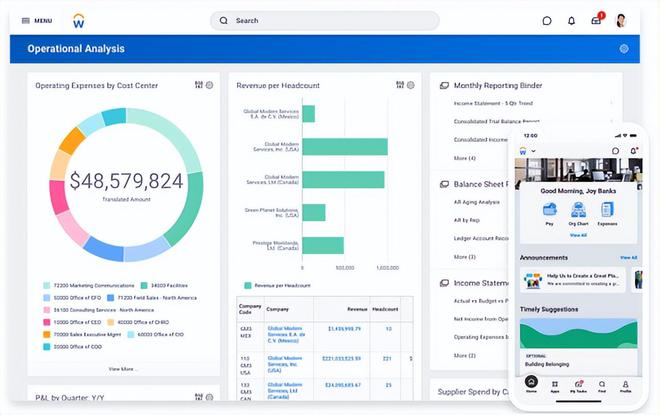660x415 pixels.
Task: Open the inbox with red badge
Action: point(597,20)
